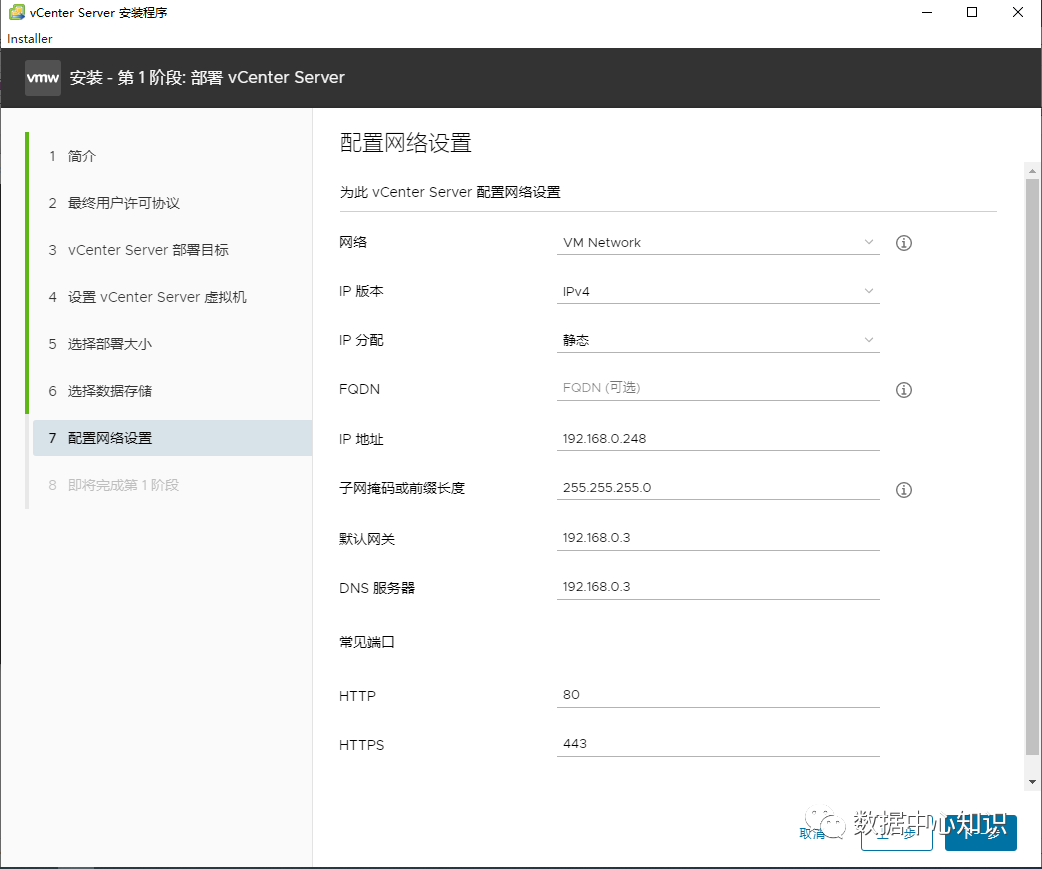The image size is (1042, 869).
Task: Minimize the installer window
Action: tap(927, 12)
